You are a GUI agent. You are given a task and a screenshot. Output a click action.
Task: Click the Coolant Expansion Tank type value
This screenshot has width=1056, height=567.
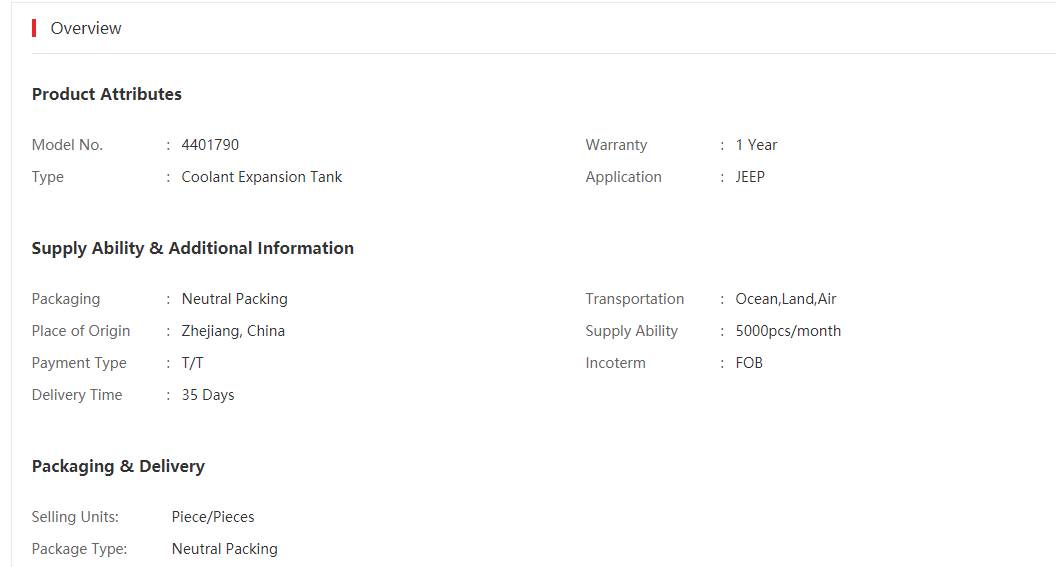[x=261, y=177]
